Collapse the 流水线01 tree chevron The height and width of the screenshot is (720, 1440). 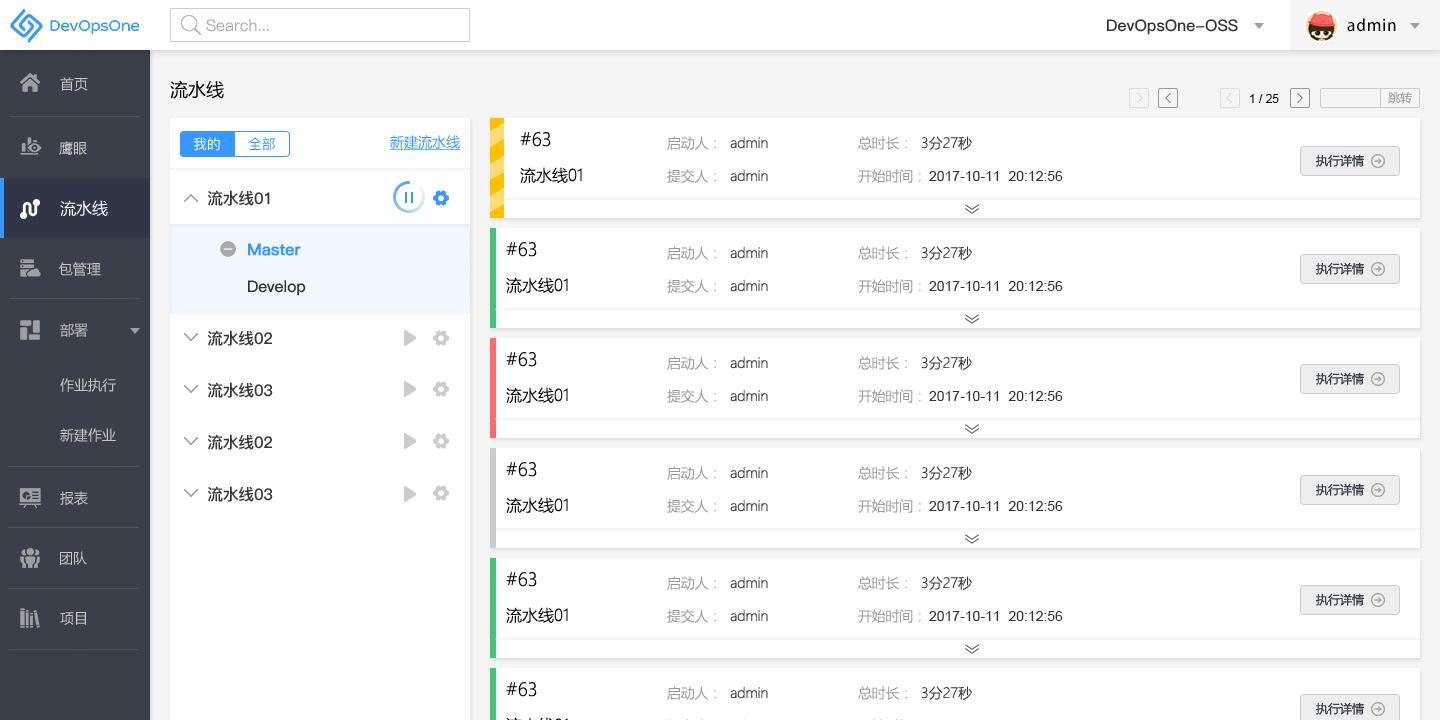[x=191, y=198]
